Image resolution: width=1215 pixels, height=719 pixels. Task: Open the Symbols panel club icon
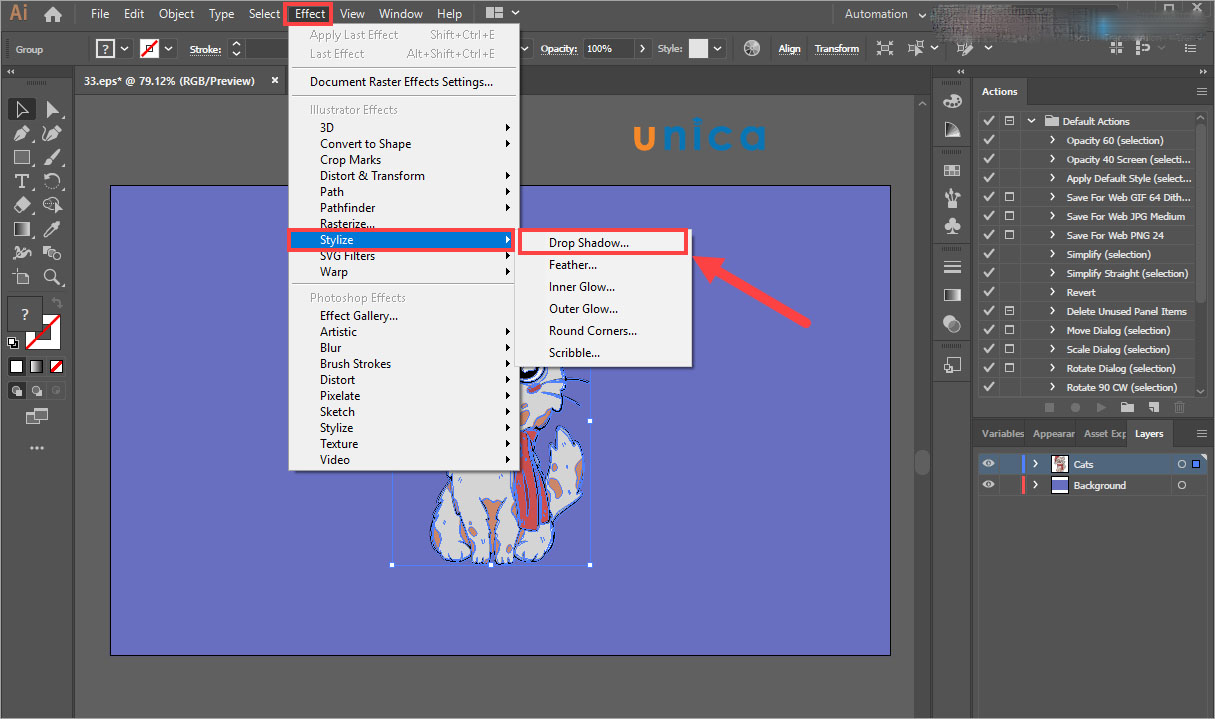pyautogui.click(x=952, y=227)
